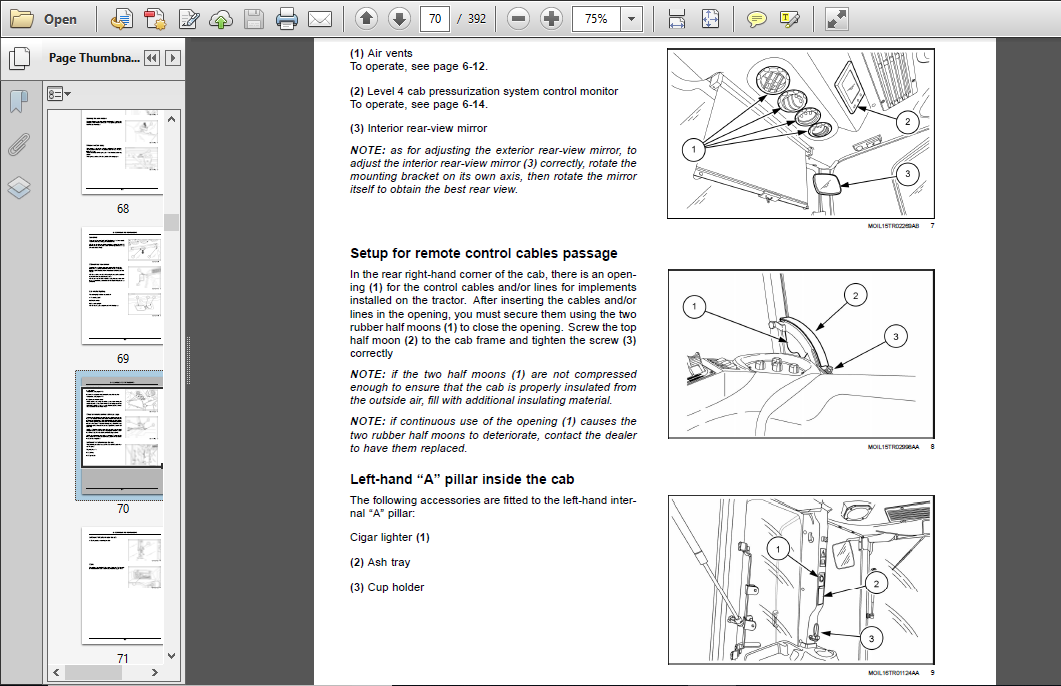This screenshot has height=686, width=1061.
Task: Click the edit/sign document icon
Action: 188,19
